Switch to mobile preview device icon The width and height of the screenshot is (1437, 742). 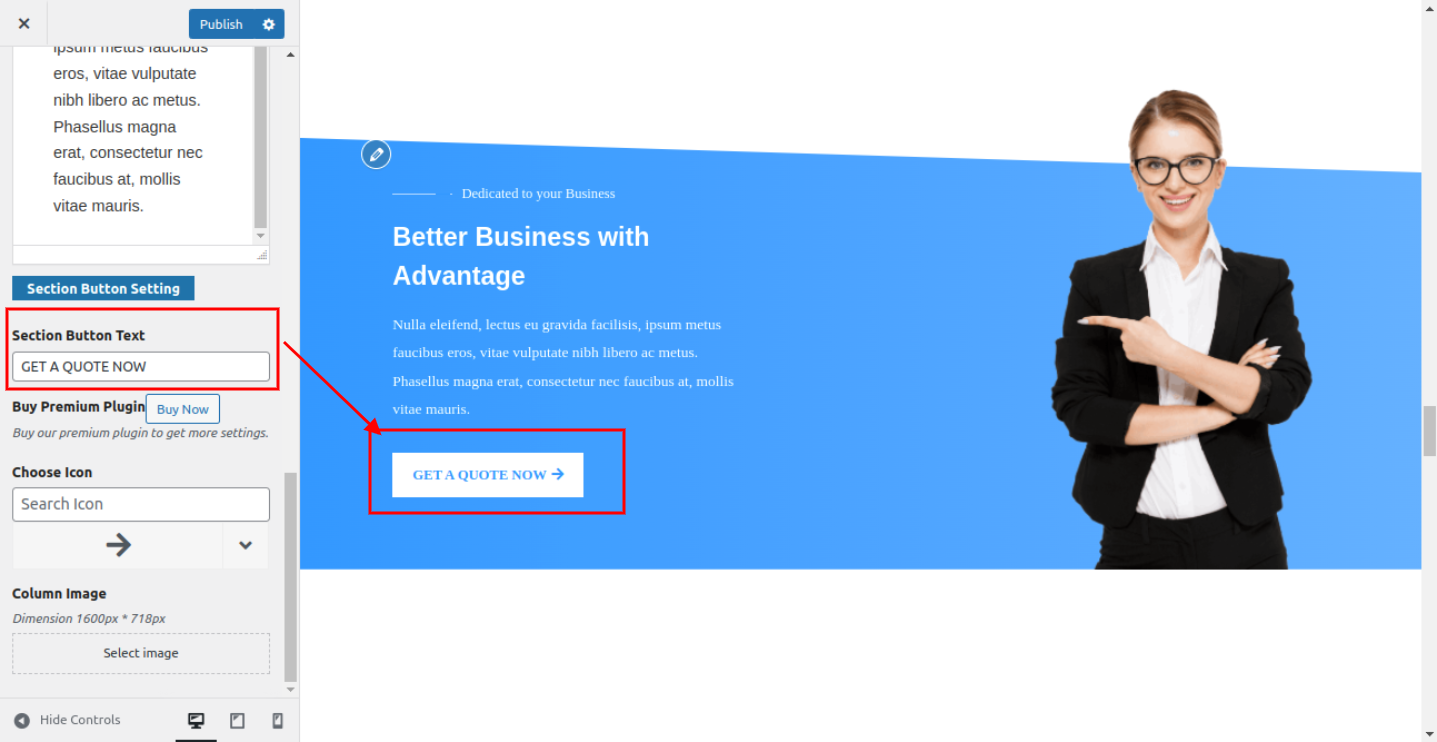[278, 720]
